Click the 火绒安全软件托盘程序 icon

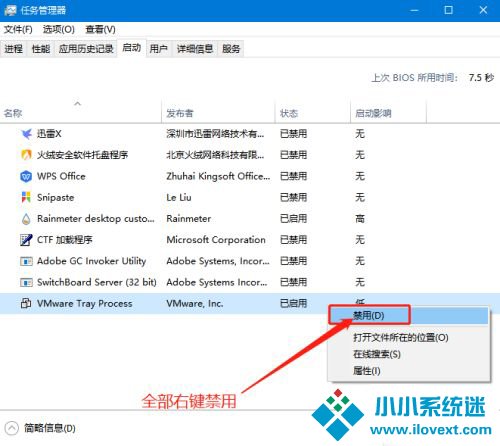coord(26,155)
